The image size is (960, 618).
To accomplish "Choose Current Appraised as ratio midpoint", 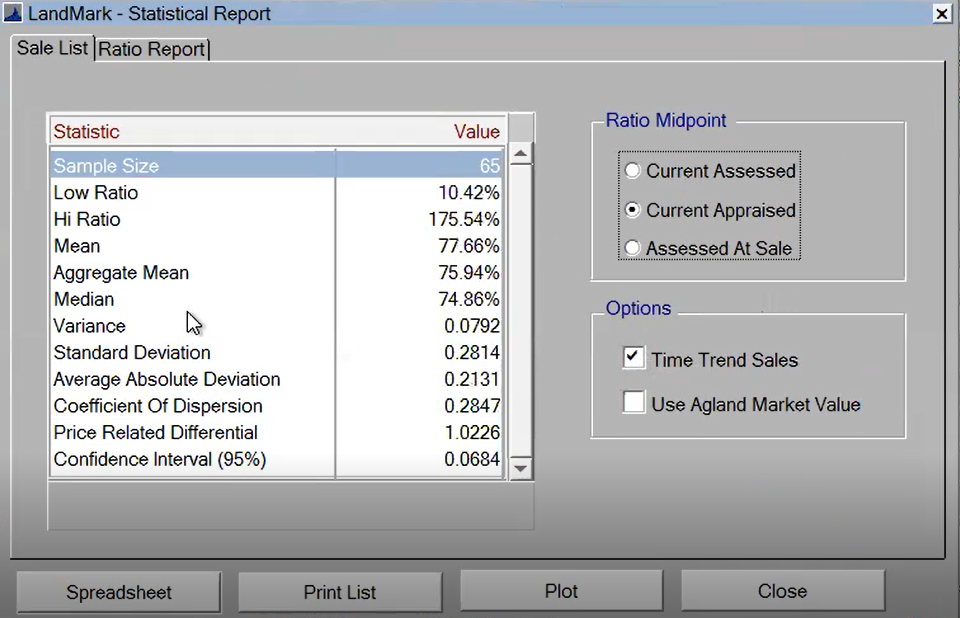I will (x=632, y=210).
